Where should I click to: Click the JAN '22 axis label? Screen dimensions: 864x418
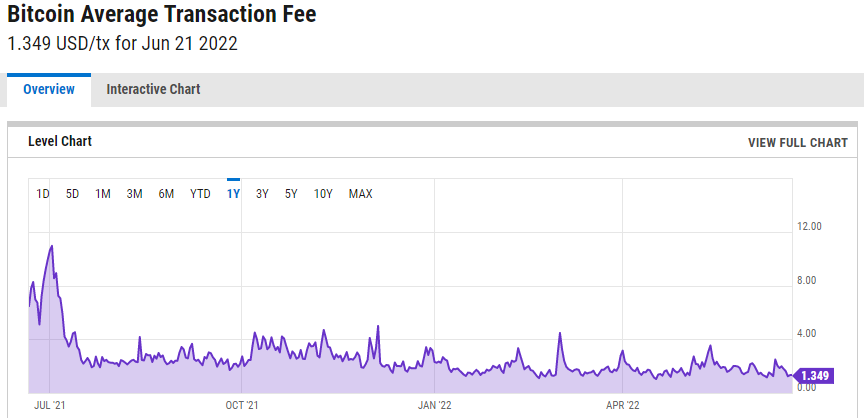pos(435,406)
